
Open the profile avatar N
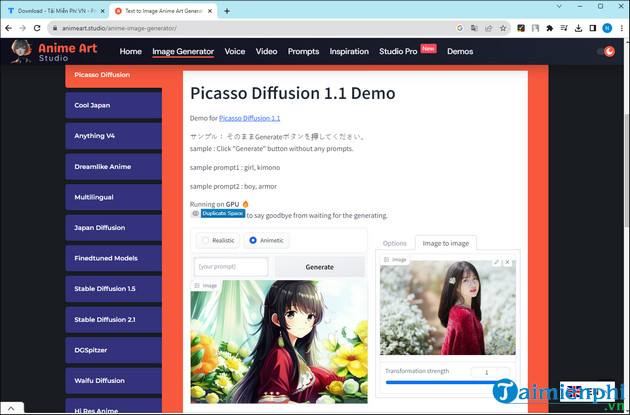[607, 28]
